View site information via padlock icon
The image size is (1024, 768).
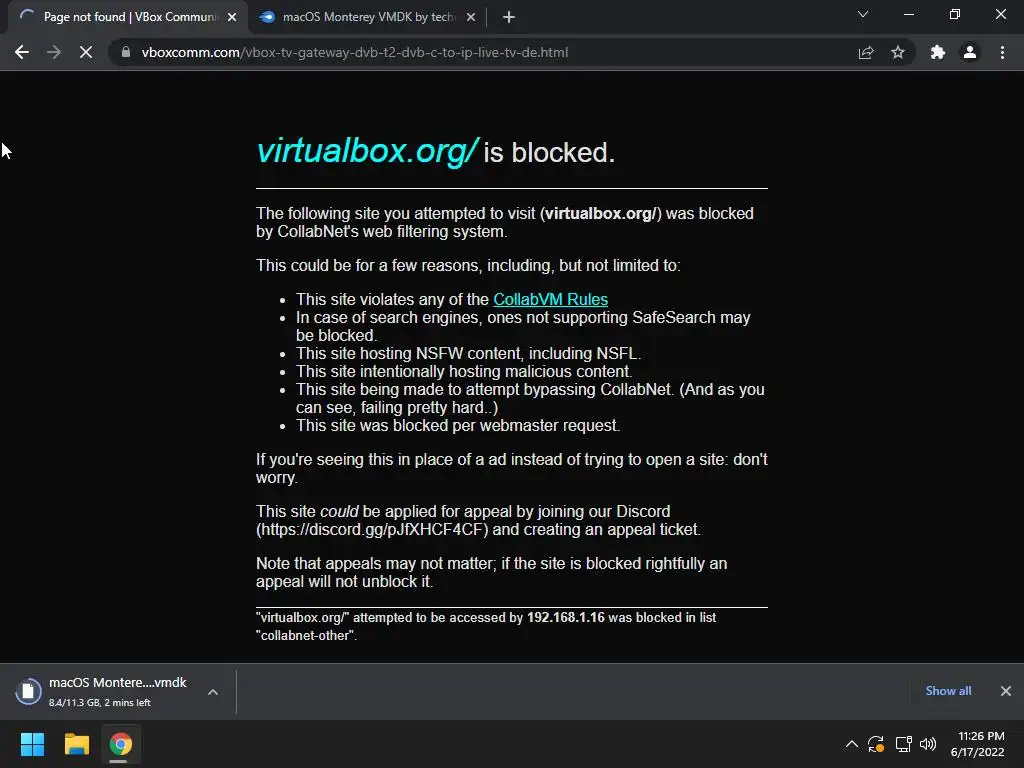point(126,52)
